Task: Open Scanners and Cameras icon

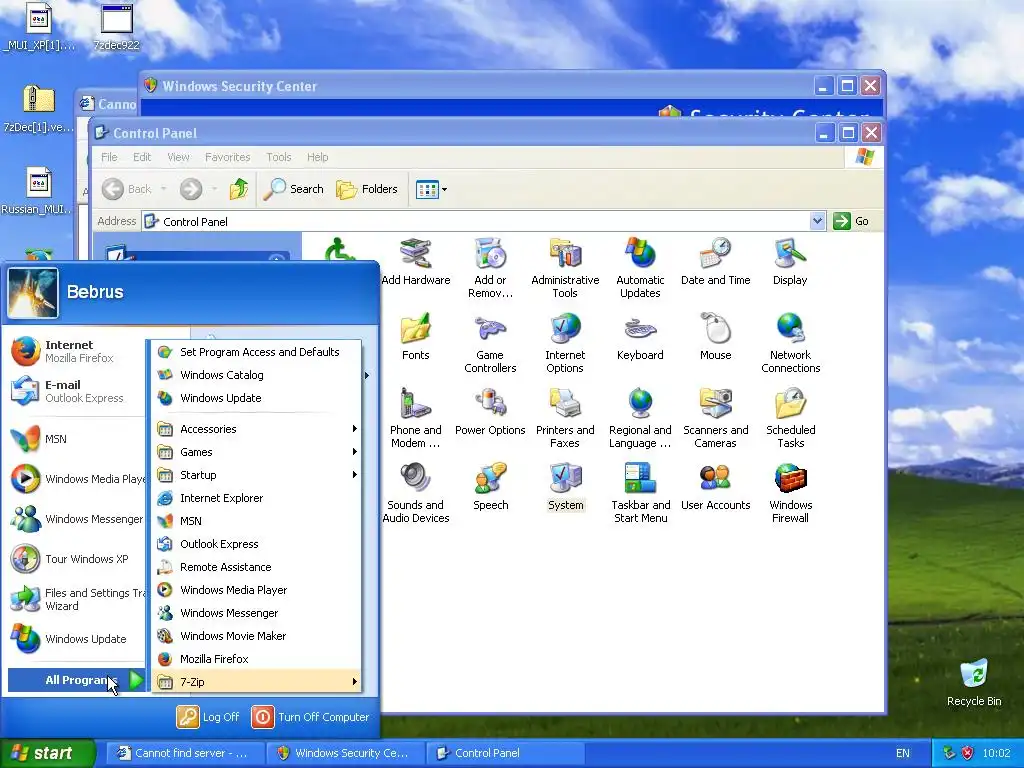Action: point(715,419)
